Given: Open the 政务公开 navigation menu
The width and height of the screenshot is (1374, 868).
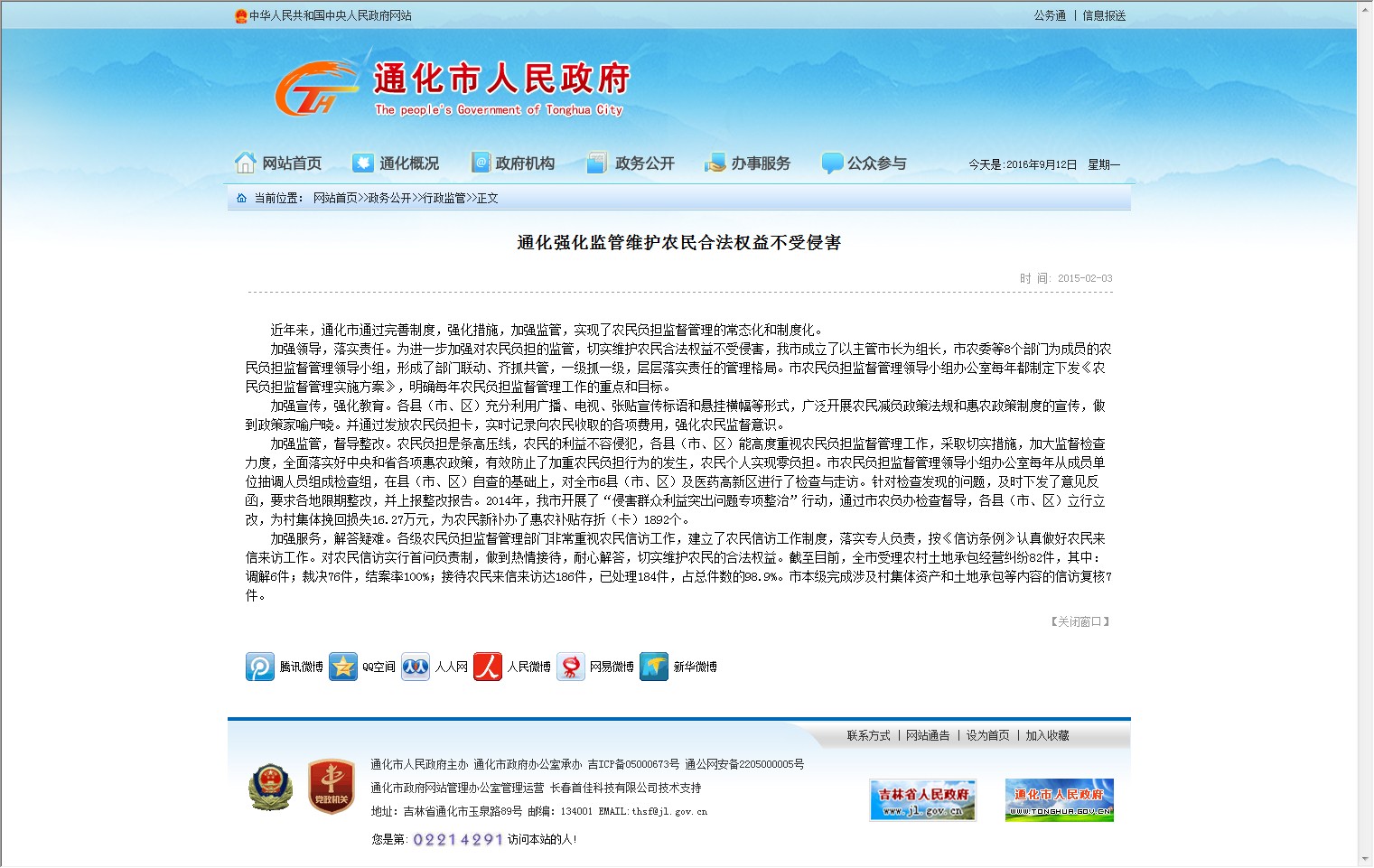Looking at the screenshot, I should click(x=631, y=163).
